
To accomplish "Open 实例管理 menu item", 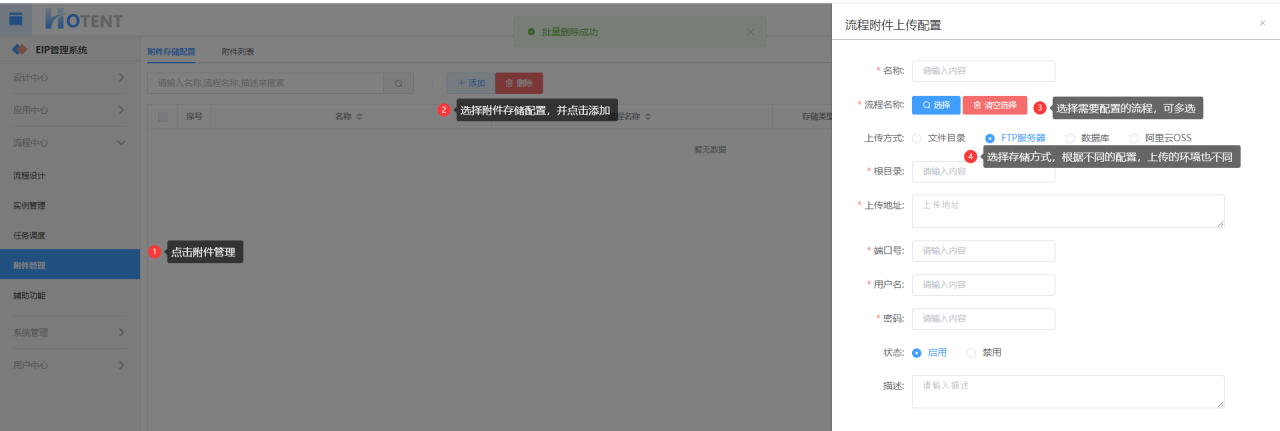I will pos(69,205).
